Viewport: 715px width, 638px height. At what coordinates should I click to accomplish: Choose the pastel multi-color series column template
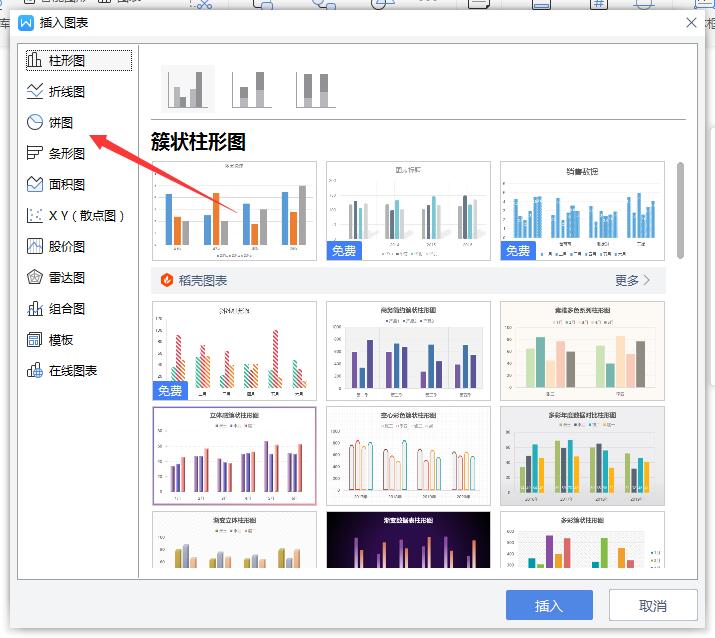point(582,350)
